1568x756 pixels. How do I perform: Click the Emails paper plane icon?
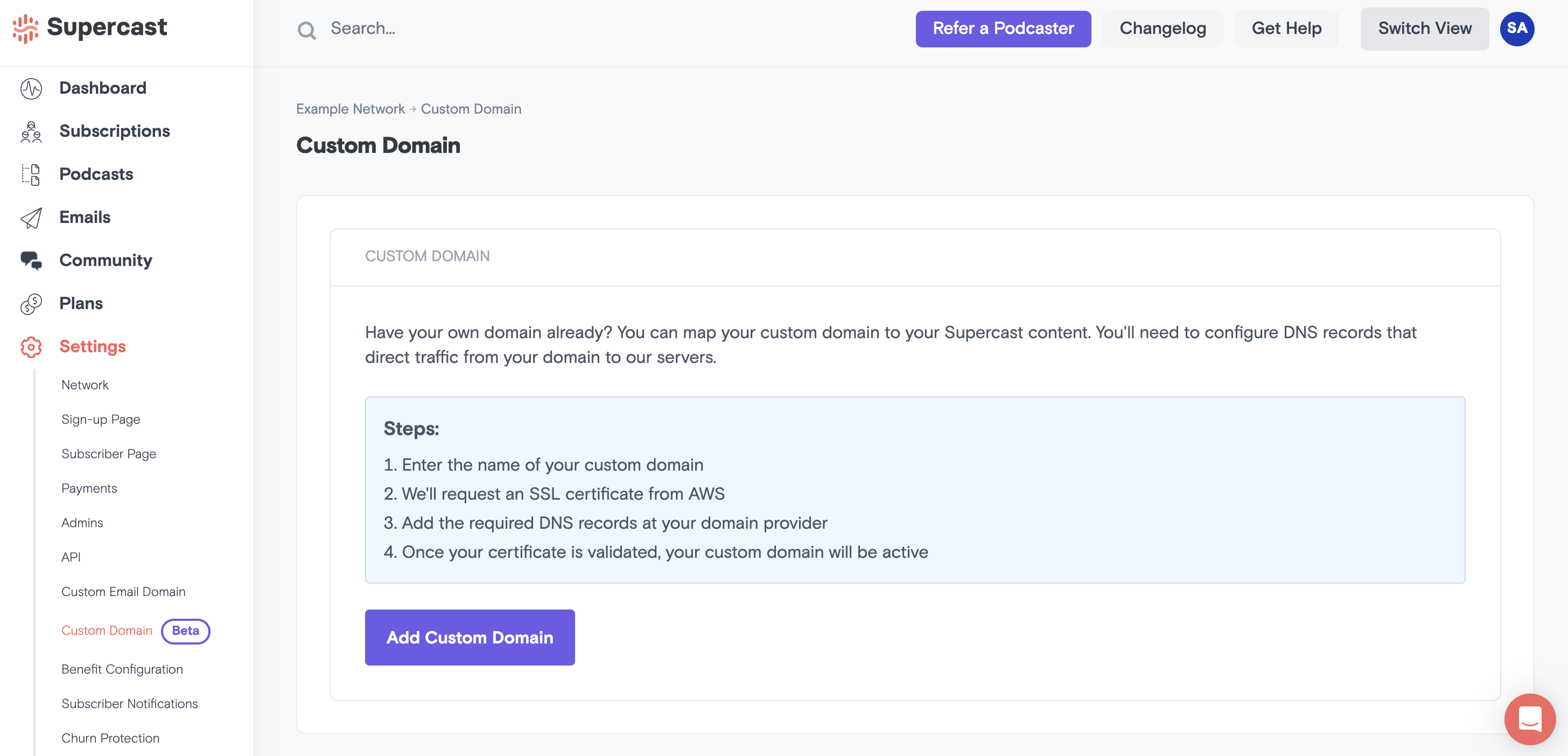(31, 218)
